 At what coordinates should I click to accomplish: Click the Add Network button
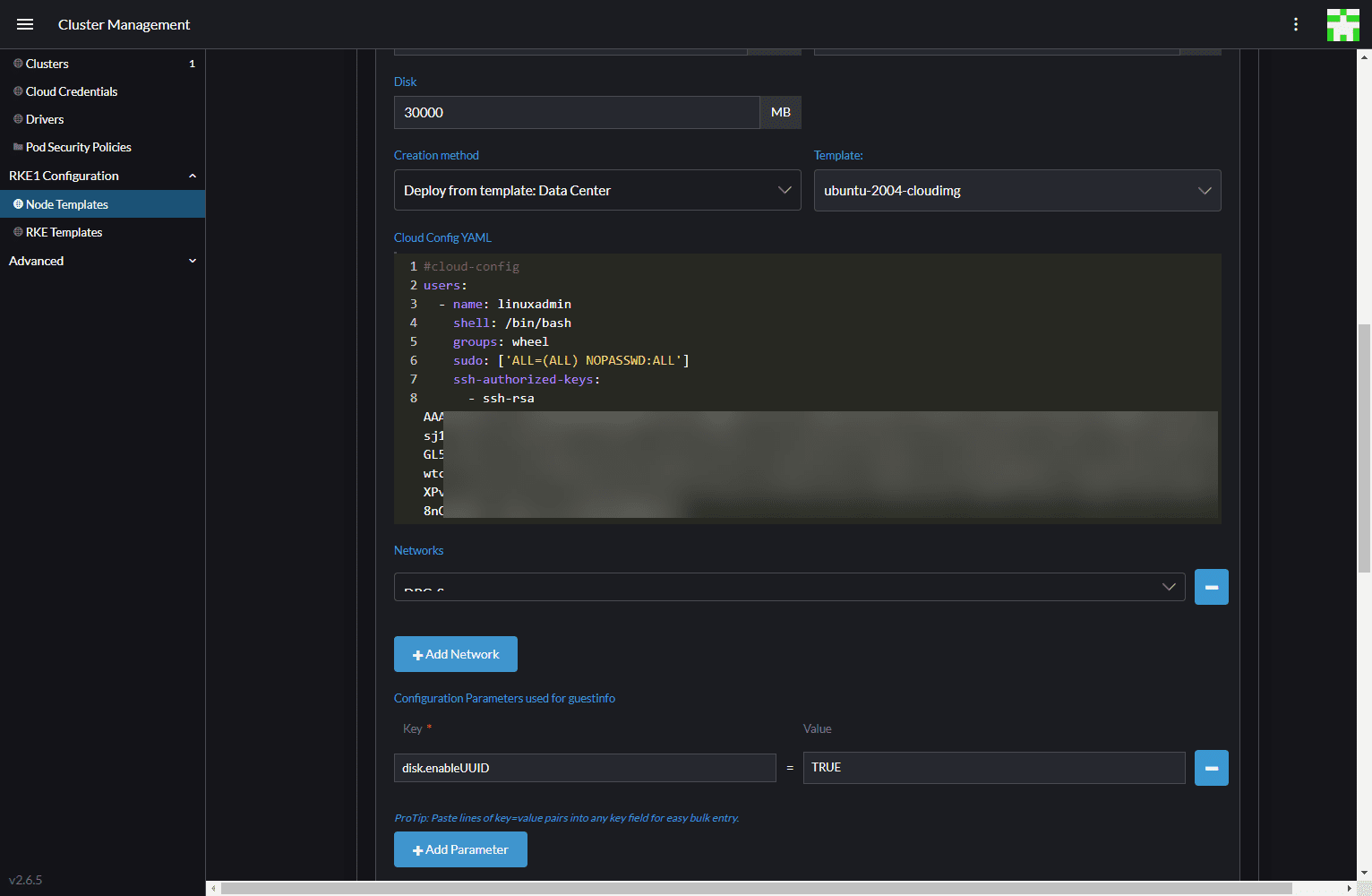(x=455, y=654)
